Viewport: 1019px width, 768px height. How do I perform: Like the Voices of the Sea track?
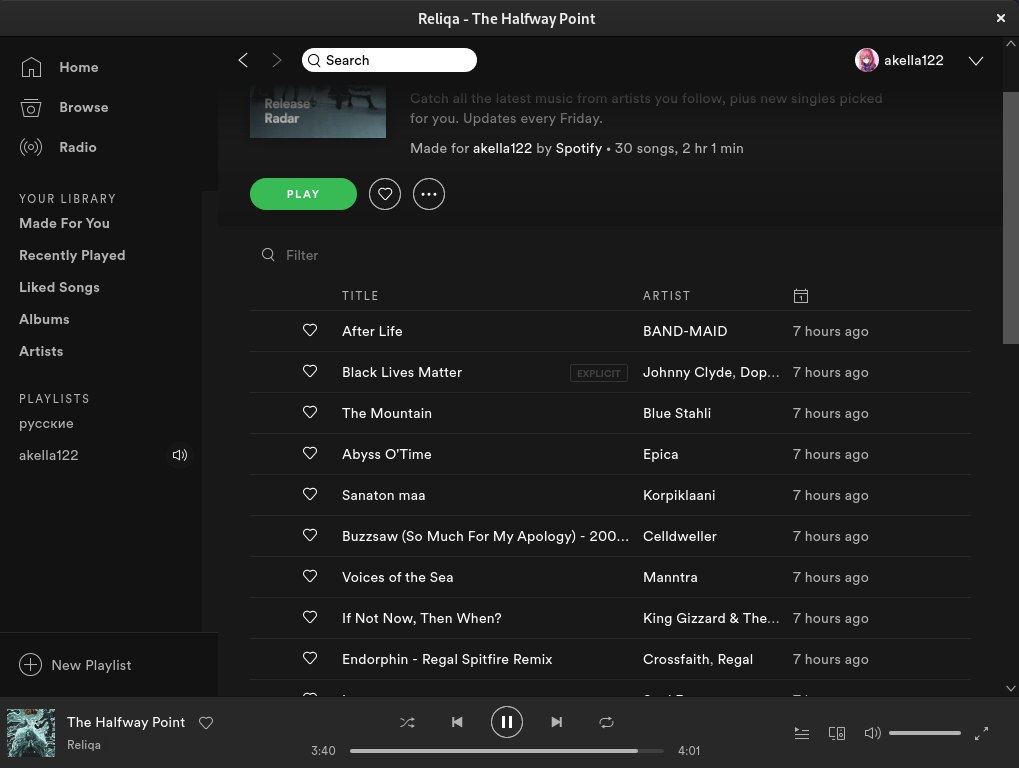pos(310,576)
